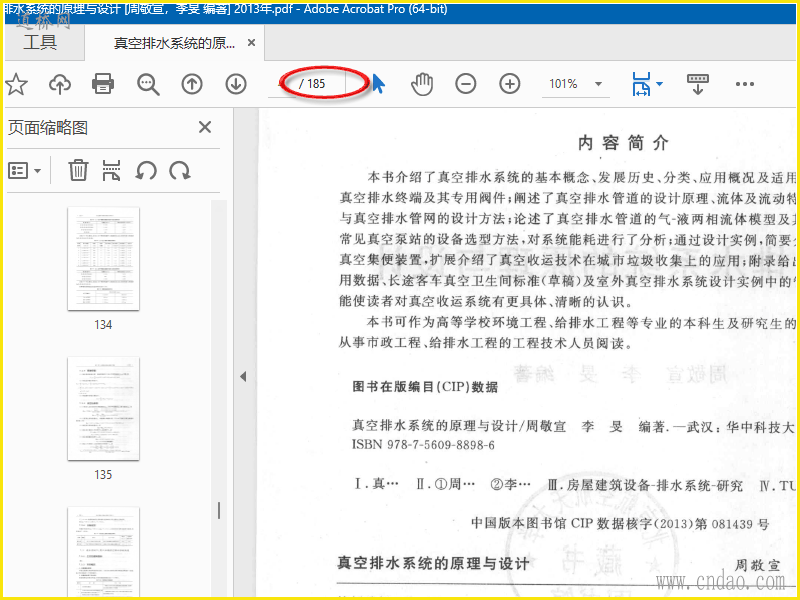Screen dimensions: 800x600
Task: Open the more tools ellipsis menu
Action: point(745,84)
